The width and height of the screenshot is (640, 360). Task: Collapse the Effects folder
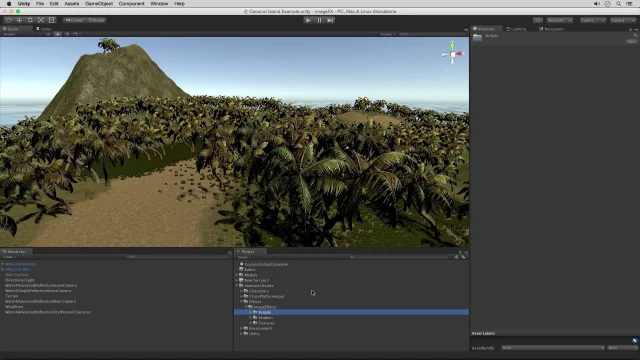point(242,302)
